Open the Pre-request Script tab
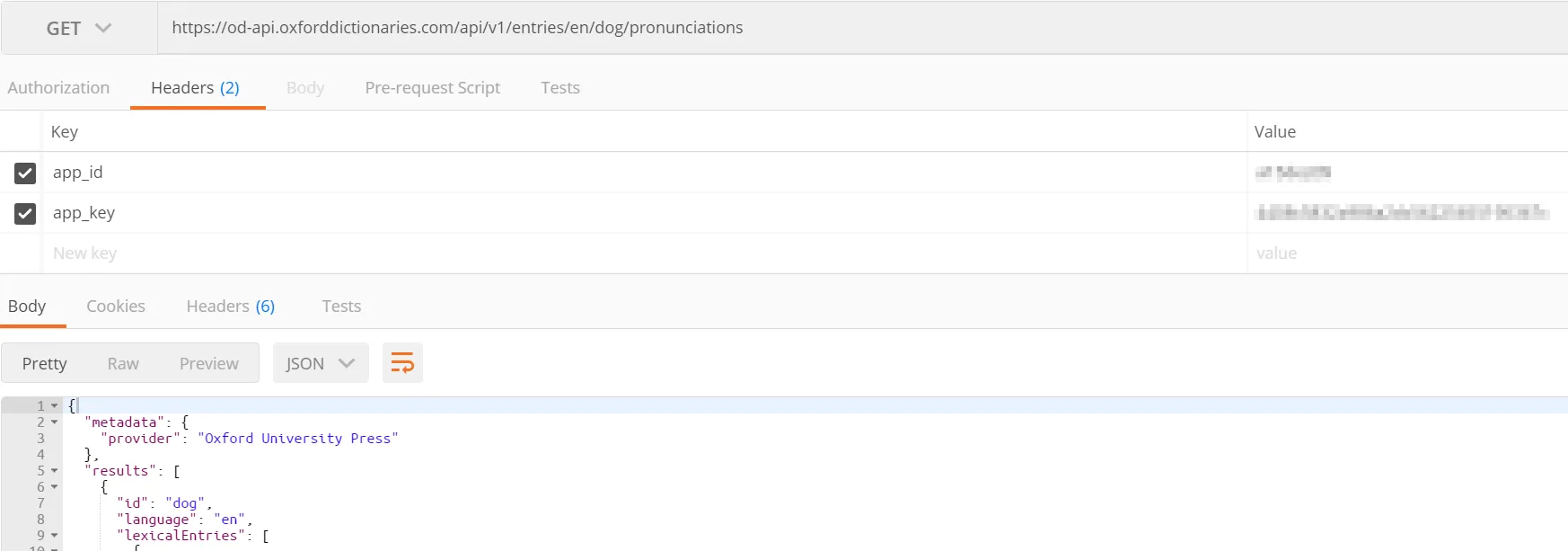This screenshot has width=1568, height=551. (432, 88)
